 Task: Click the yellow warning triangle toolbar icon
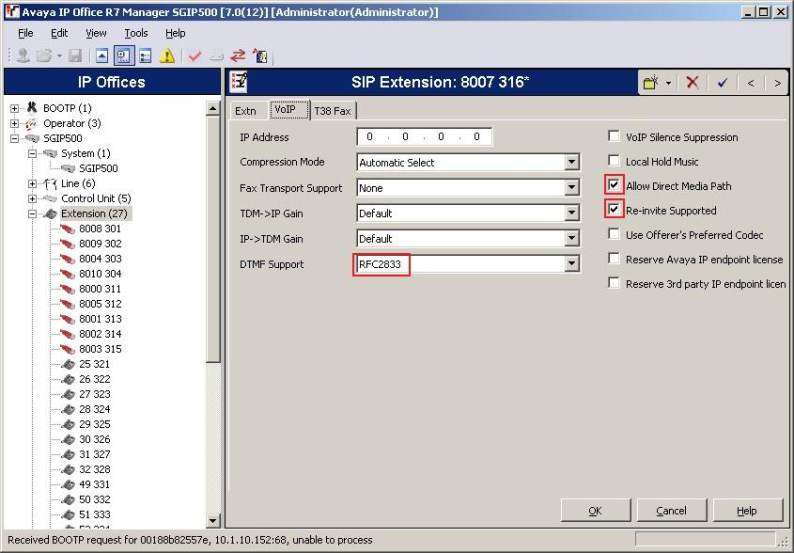[x=168, y=56]
